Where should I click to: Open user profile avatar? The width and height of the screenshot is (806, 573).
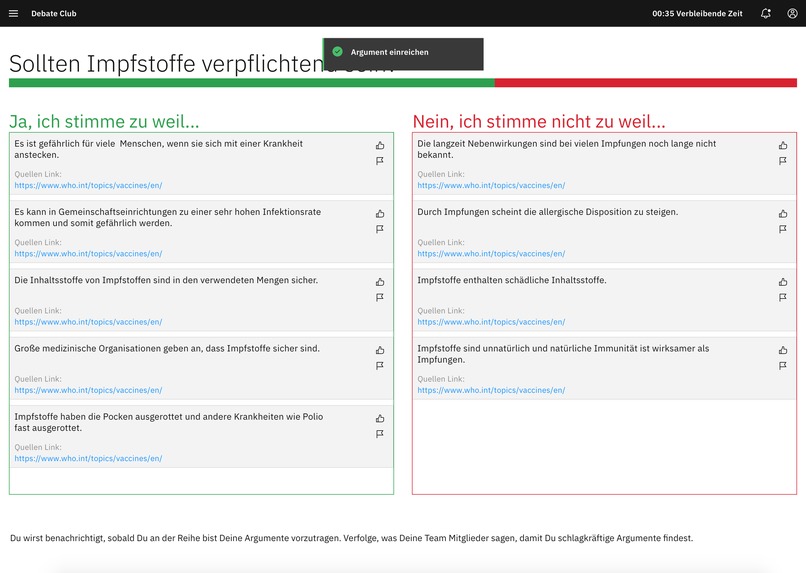tap(792, 13)
